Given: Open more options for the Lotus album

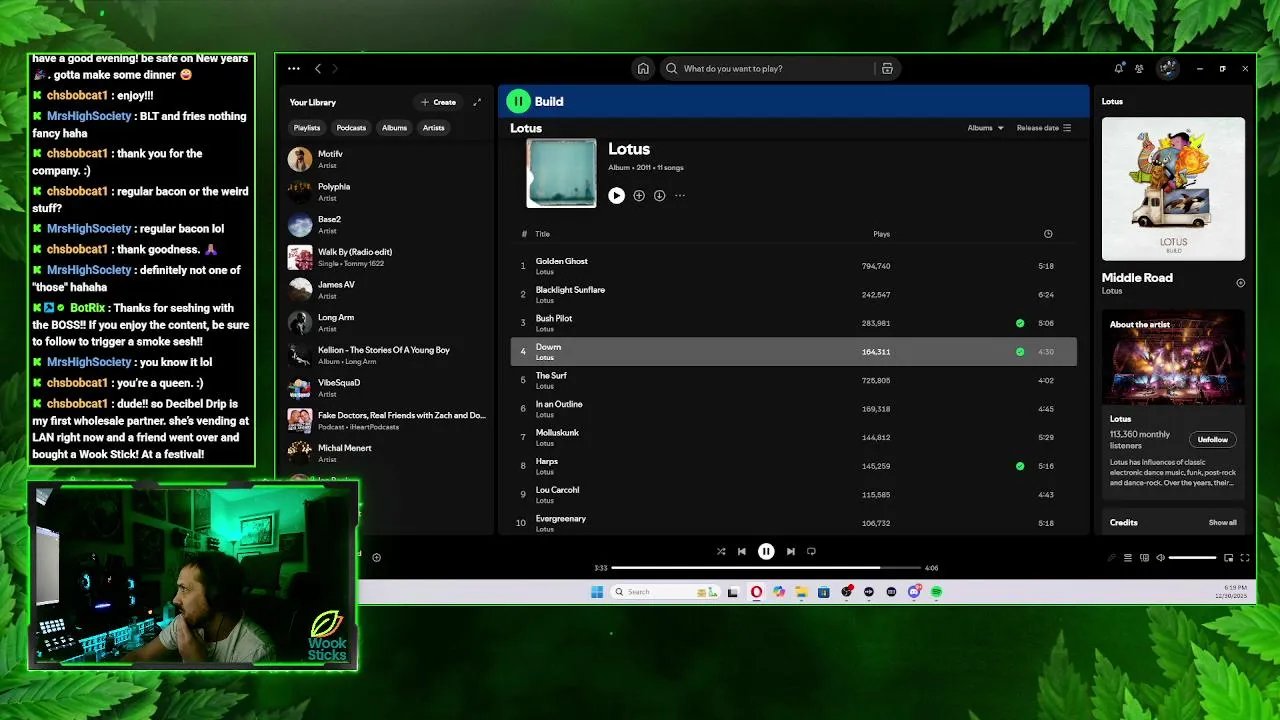Looking at the screenshot, I should coord(680,195).
